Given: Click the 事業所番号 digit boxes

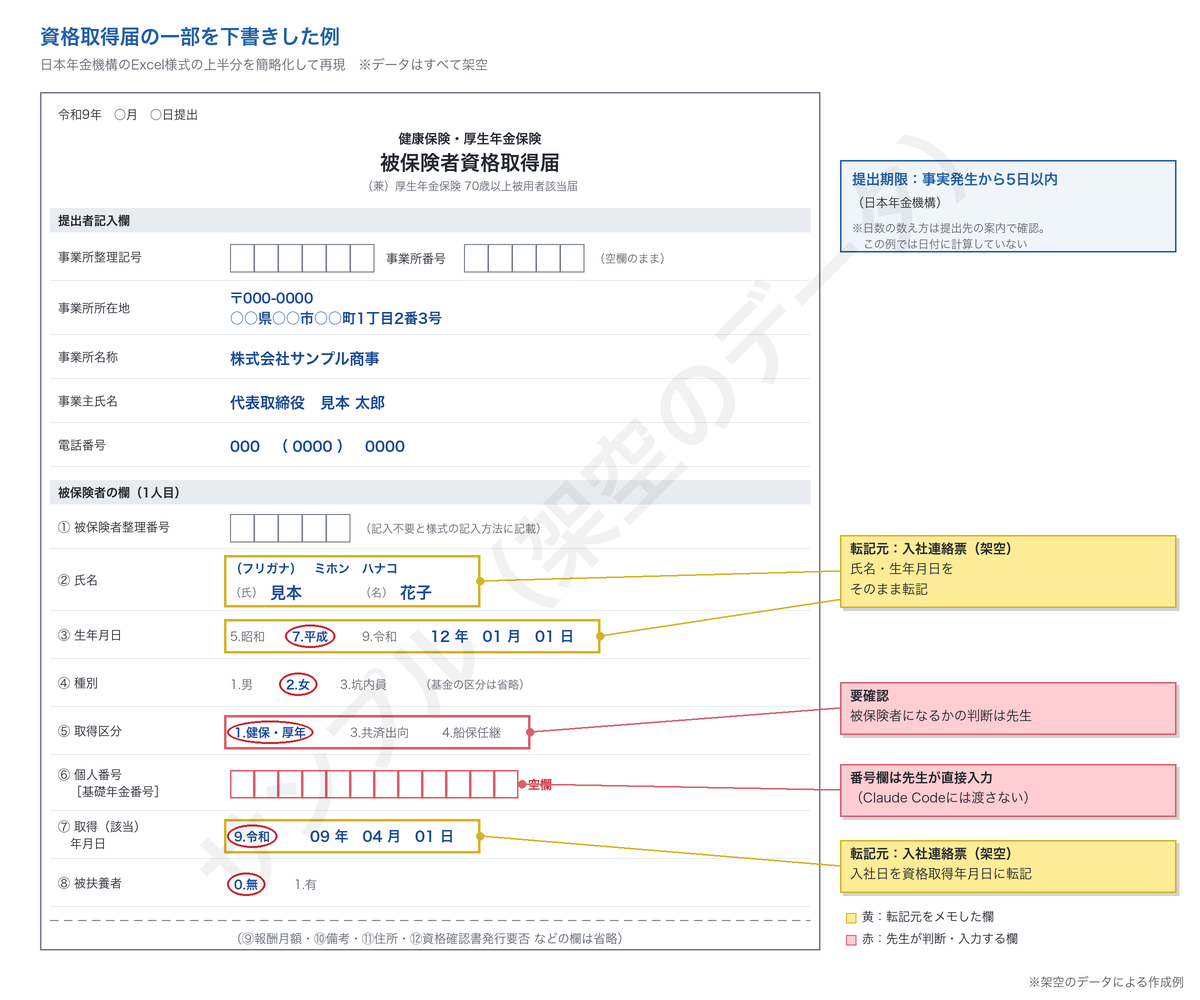Looking at the screenshot, I should 524,258.
